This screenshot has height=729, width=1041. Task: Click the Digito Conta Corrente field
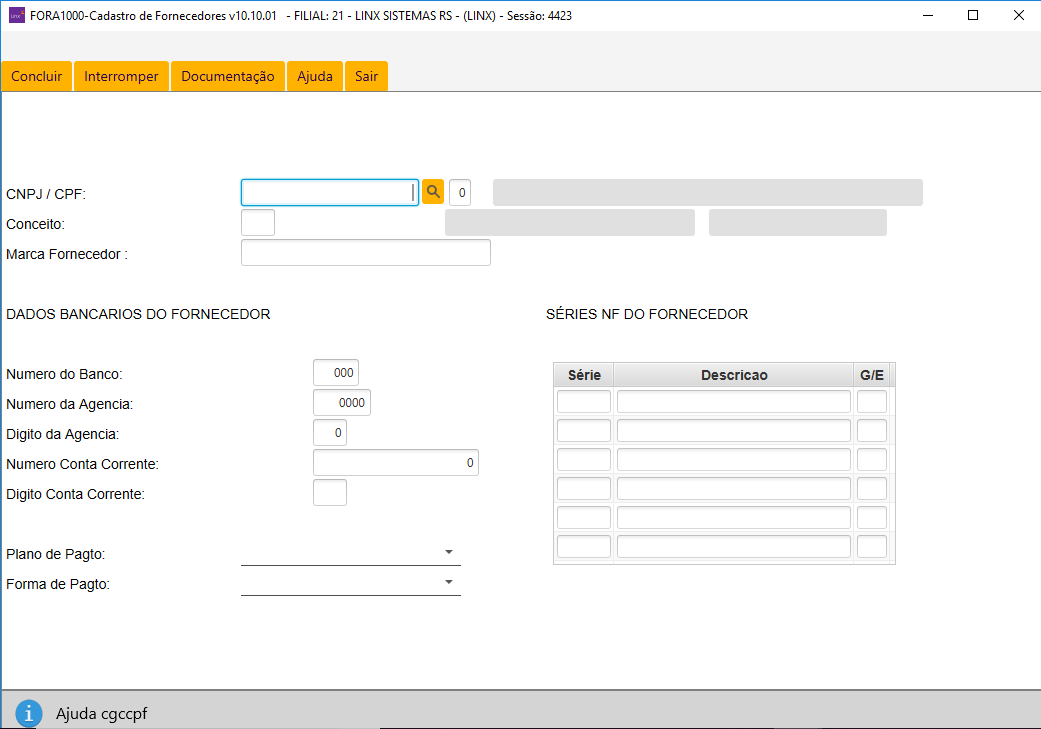click(x=330, y=492)
